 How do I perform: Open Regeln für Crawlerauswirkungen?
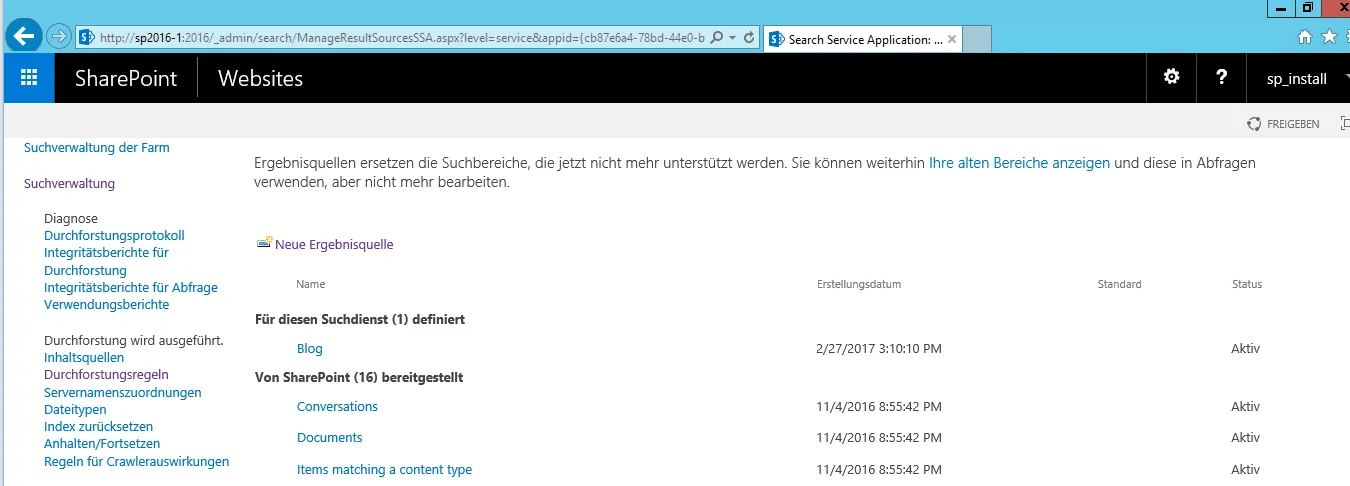(x=137, y=461)
